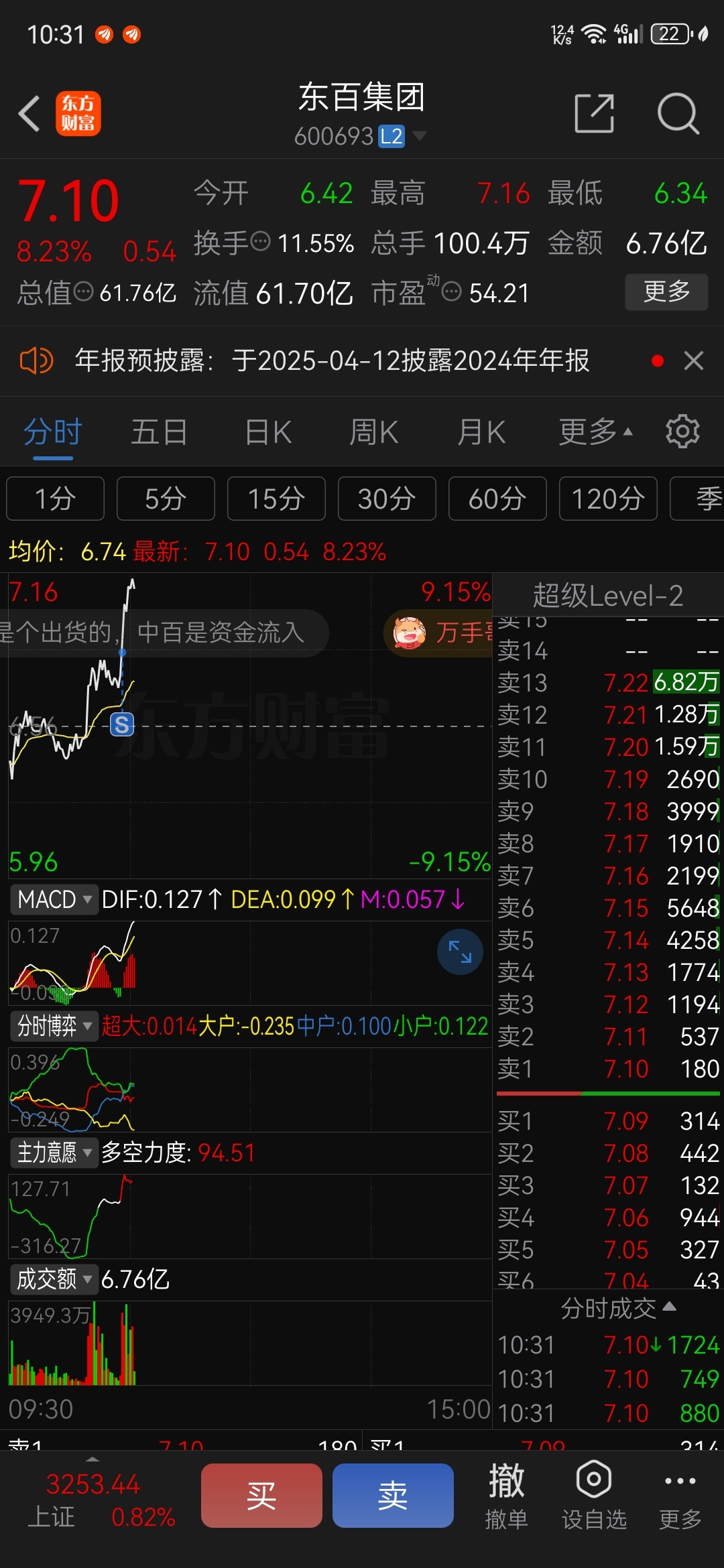Expand the stock code dropdown arrow
Viewport: 724px width, 1568px height.
click(420, 137)
